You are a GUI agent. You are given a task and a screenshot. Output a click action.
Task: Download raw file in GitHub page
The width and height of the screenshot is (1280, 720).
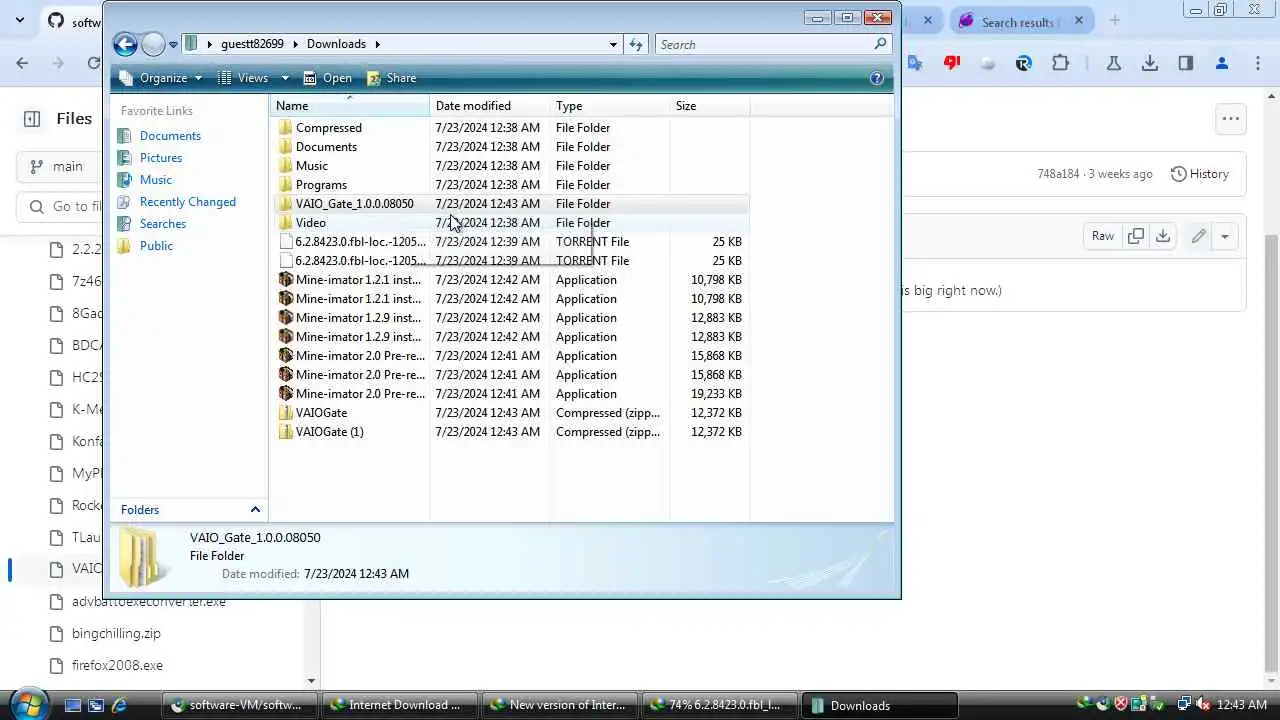[x=1163, y=236]
